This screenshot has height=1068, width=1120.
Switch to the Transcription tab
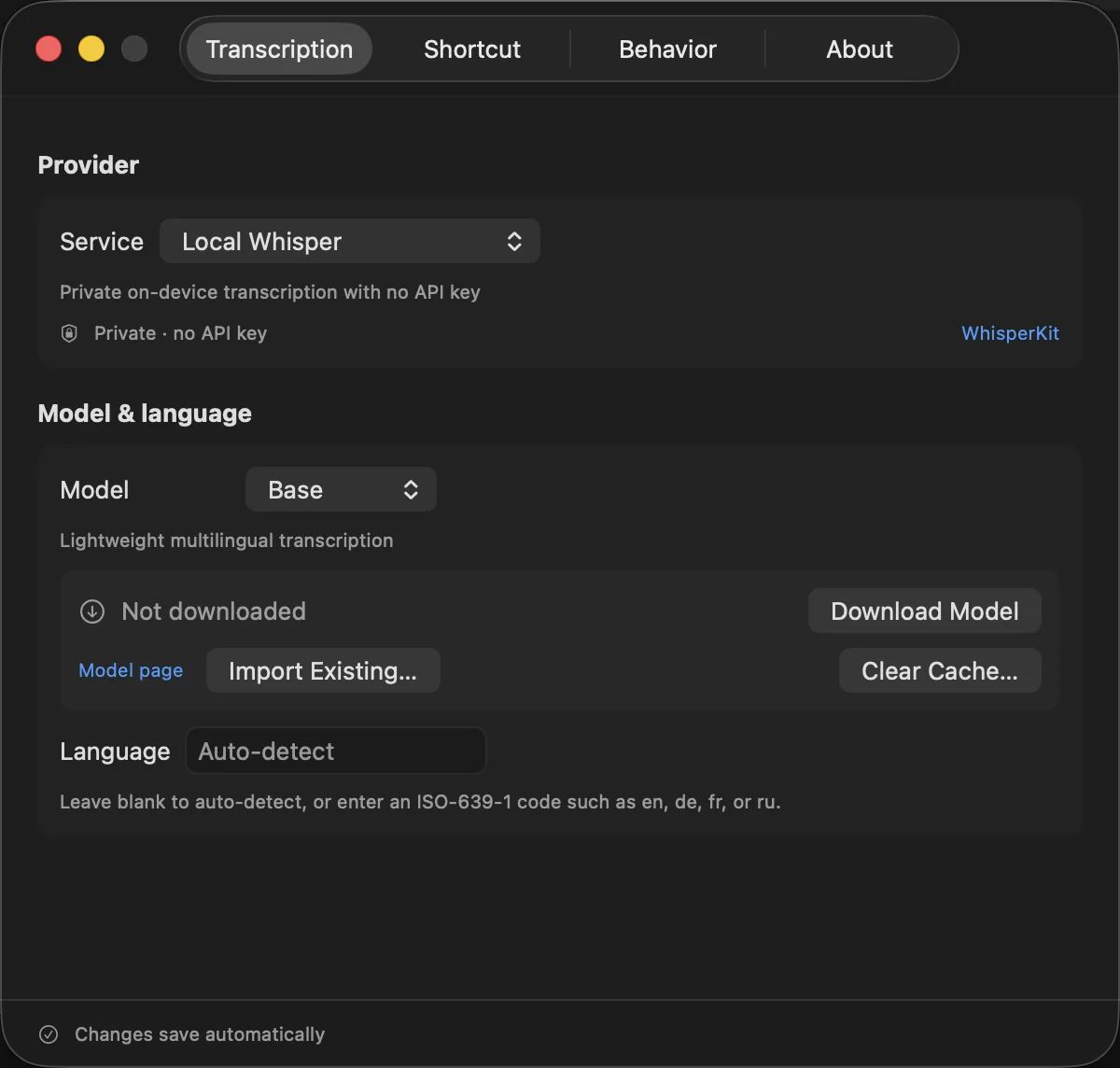[x=279, y=49]
